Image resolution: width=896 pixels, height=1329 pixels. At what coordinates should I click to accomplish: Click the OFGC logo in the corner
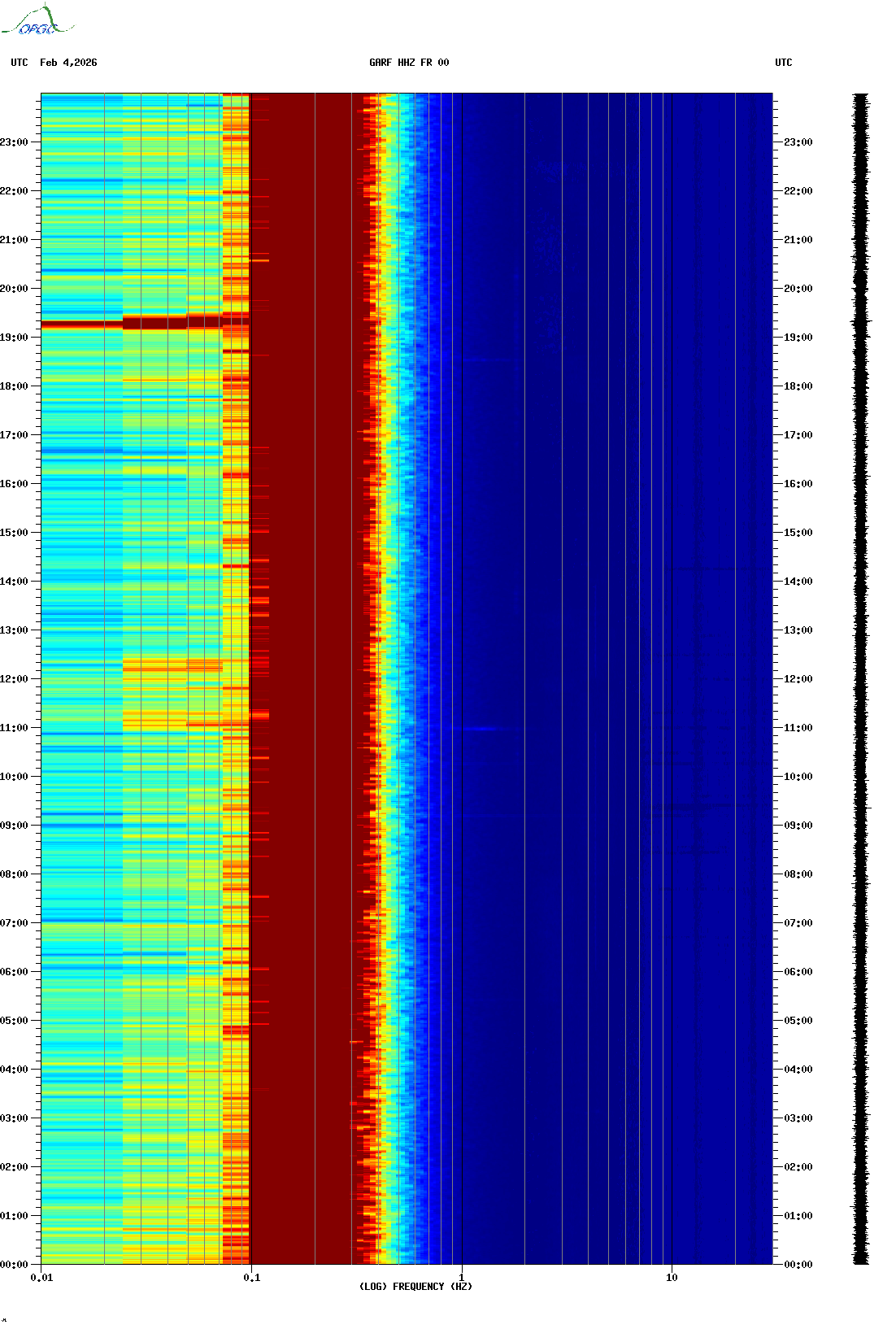pos(37,21)
